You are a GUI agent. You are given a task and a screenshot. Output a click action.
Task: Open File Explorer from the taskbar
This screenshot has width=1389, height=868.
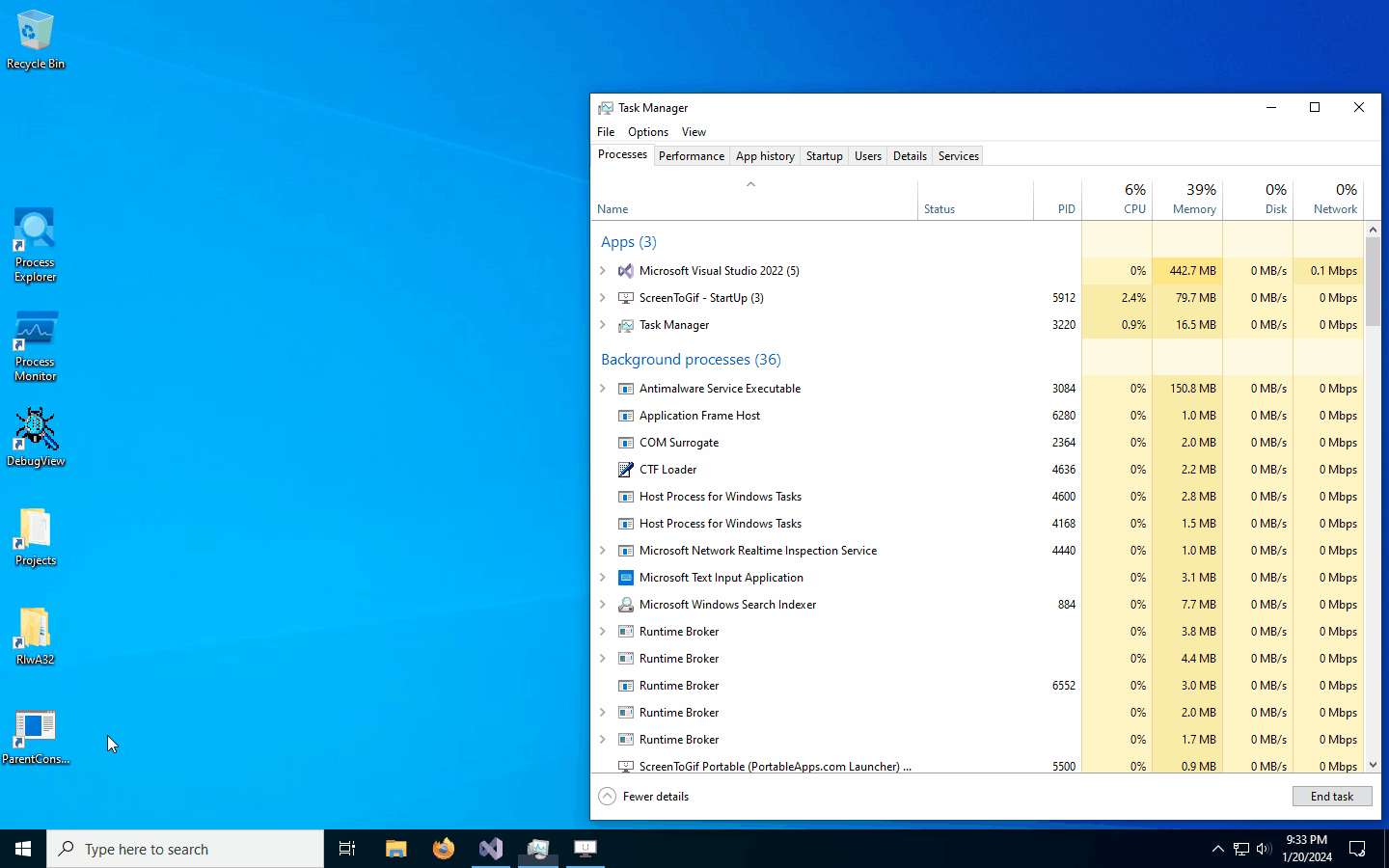pos(395,849)
